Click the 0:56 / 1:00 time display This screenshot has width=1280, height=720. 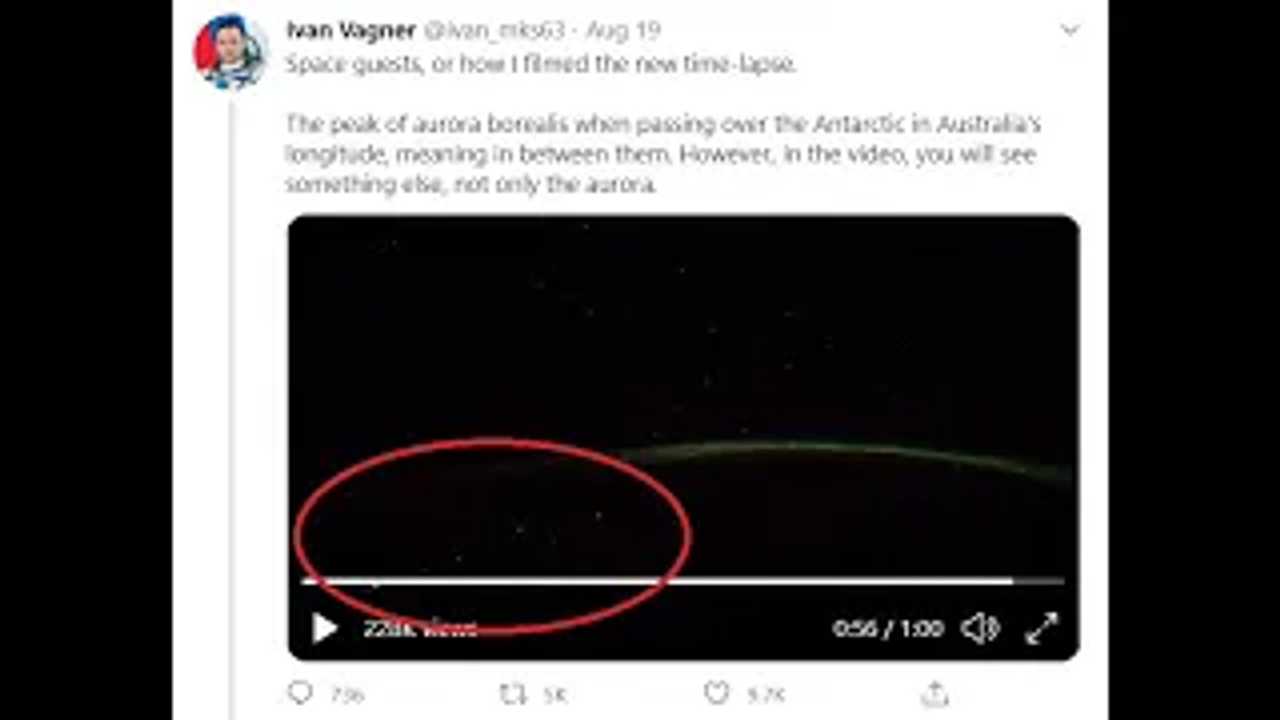888,629
